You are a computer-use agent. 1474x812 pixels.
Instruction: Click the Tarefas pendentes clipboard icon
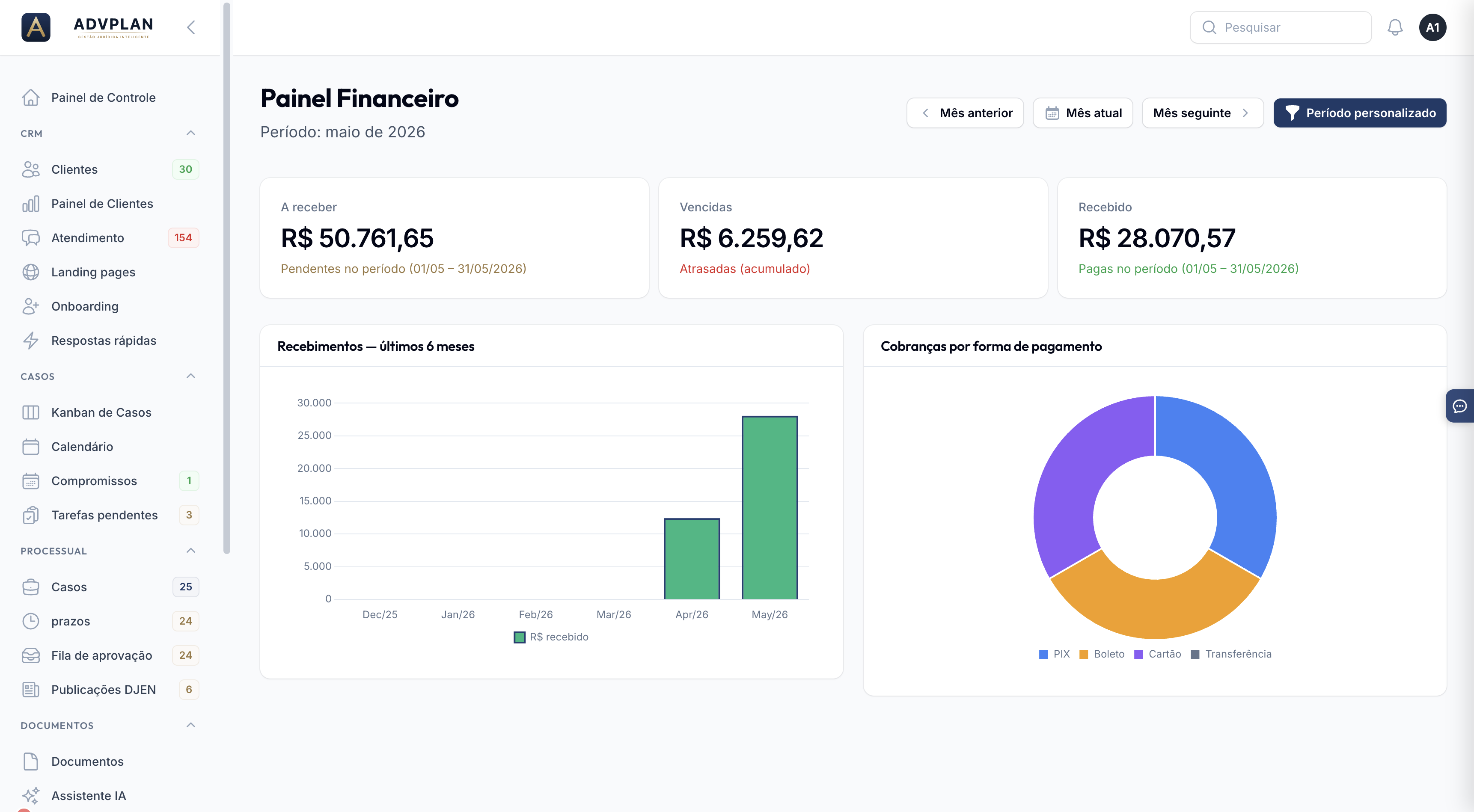click(31, 515)
